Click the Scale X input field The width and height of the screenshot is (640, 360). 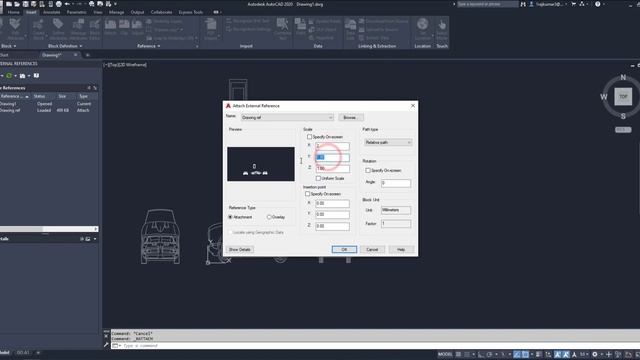[332, 146]
